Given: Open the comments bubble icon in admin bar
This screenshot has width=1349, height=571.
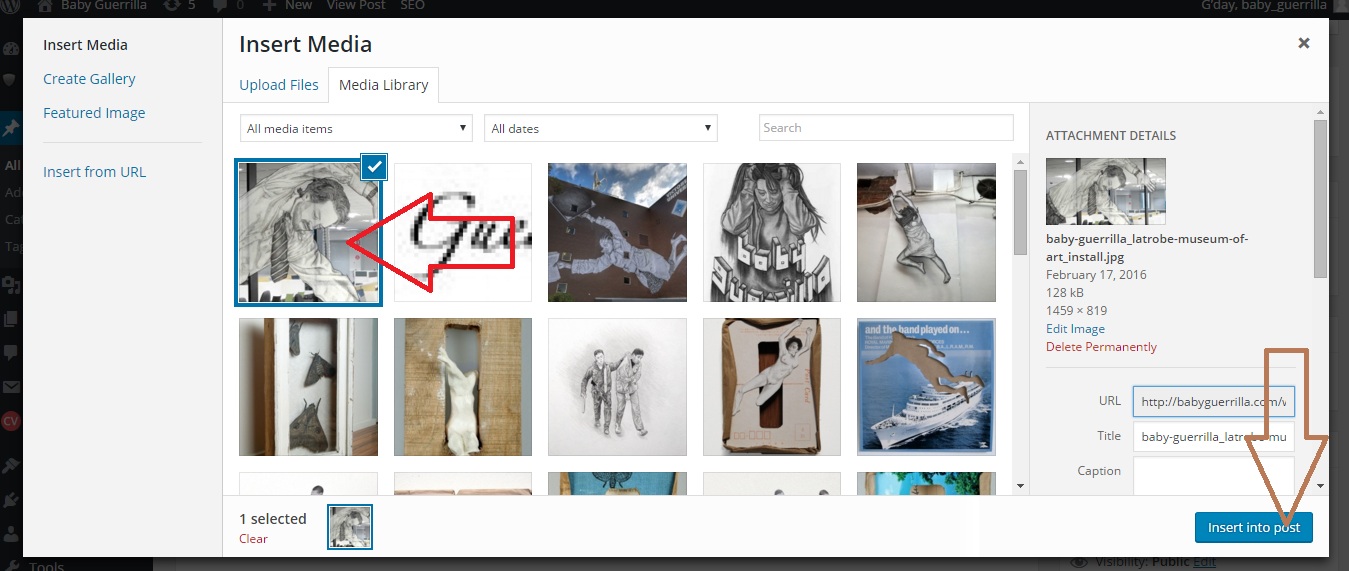Looking at the screenshot, I should pos(219,5).
